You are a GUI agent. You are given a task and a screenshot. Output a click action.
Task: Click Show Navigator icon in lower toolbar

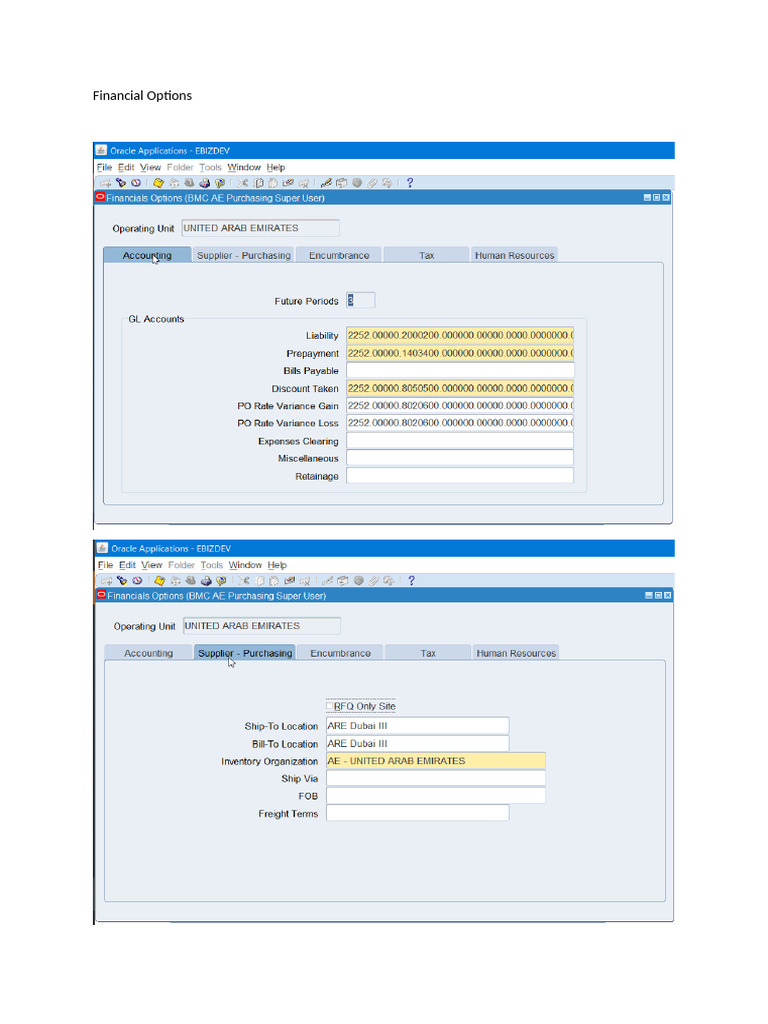(x=137, y=581)
